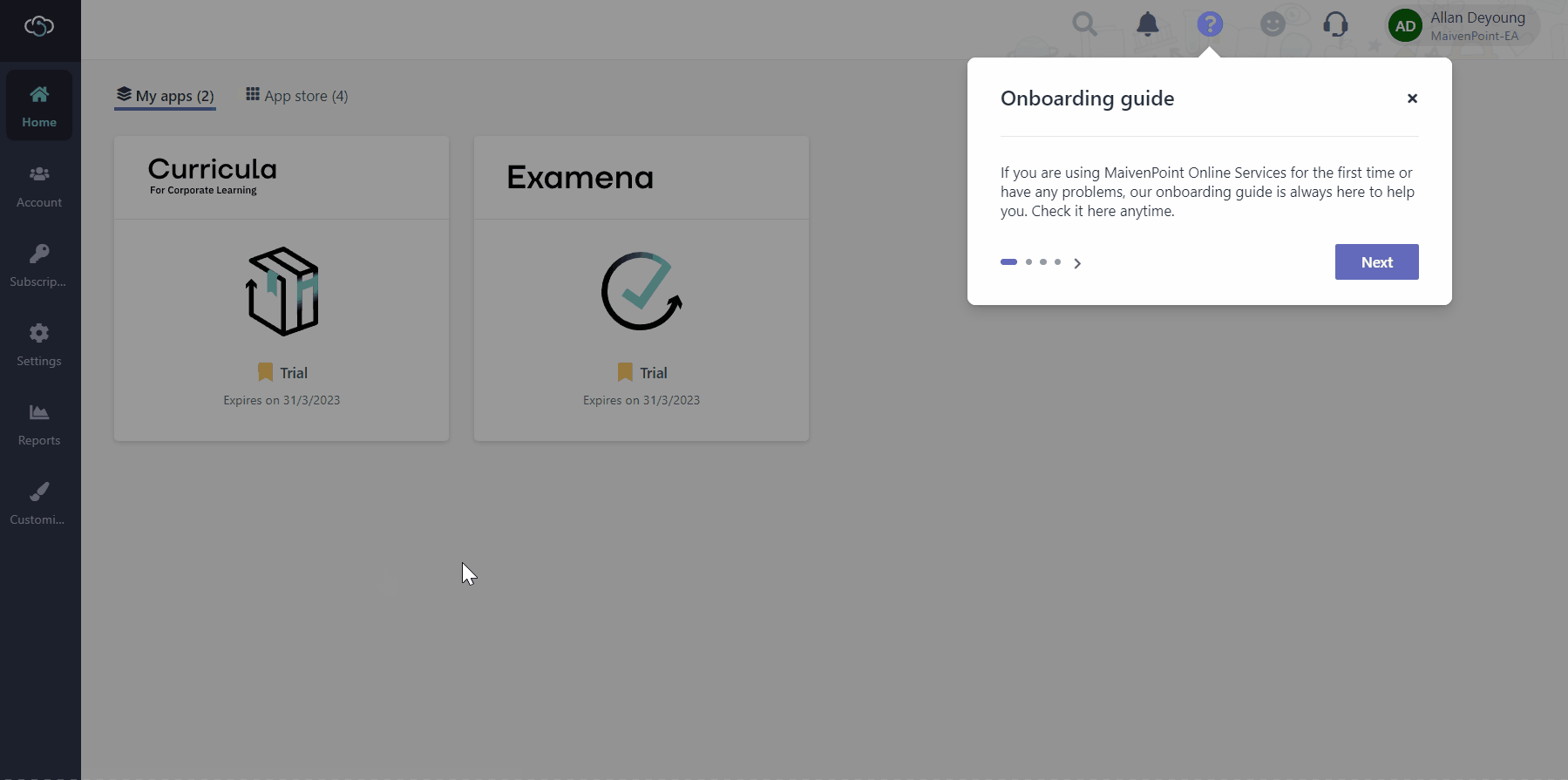Click the Curricula For Corporate Learning title
This screenshot has height=780, width=1568.
click(213, 175)
